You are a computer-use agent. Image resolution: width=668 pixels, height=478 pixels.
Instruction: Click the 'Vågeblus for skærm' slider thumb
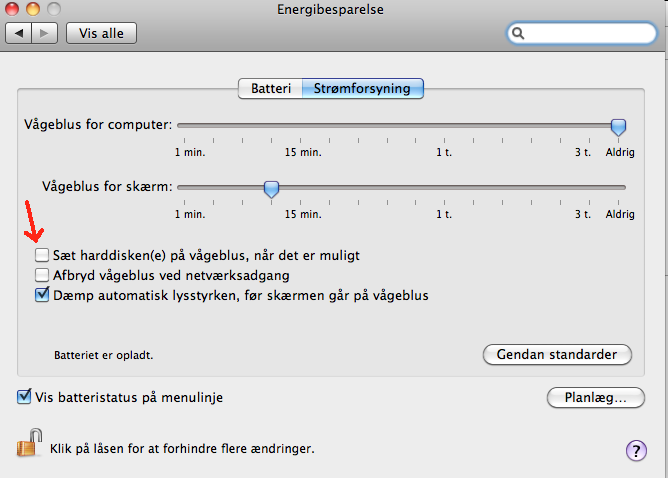(x=271, y=189)
